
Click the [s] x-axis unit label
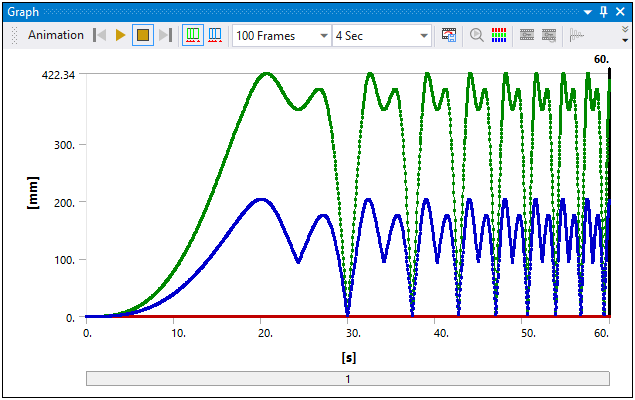(349, 357)
